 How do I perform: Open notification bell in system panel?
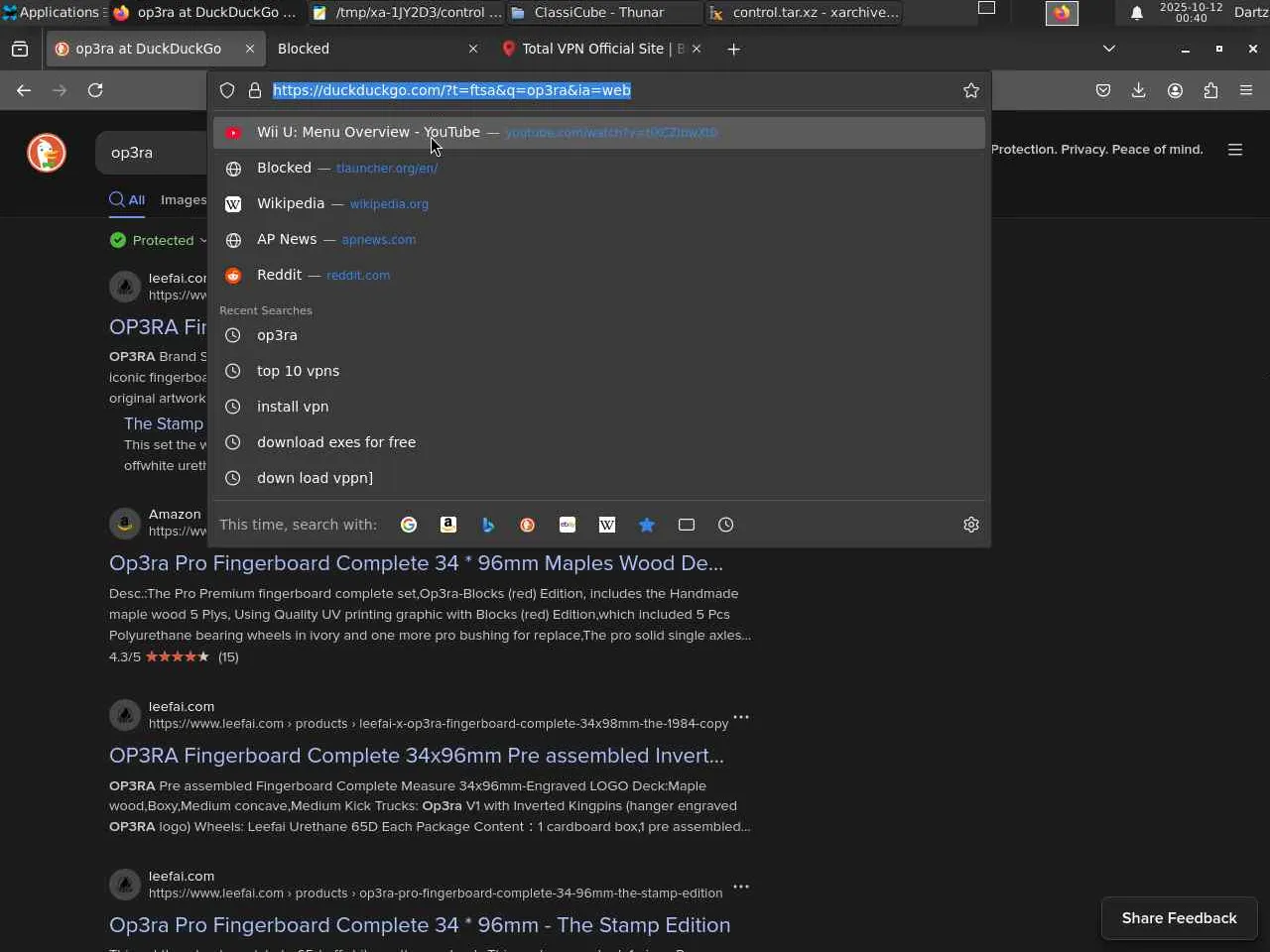pos(1137,13)
